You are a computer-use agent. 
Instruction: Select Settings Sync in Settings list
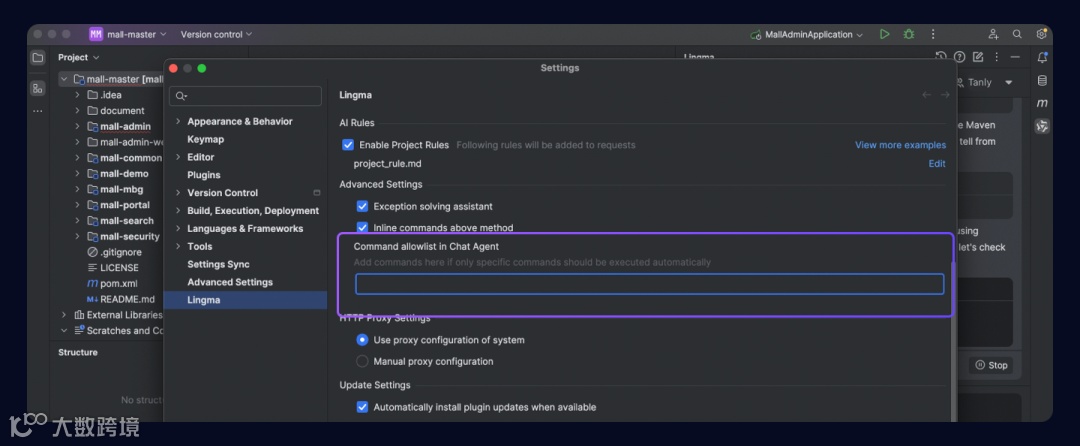[218, 264]
